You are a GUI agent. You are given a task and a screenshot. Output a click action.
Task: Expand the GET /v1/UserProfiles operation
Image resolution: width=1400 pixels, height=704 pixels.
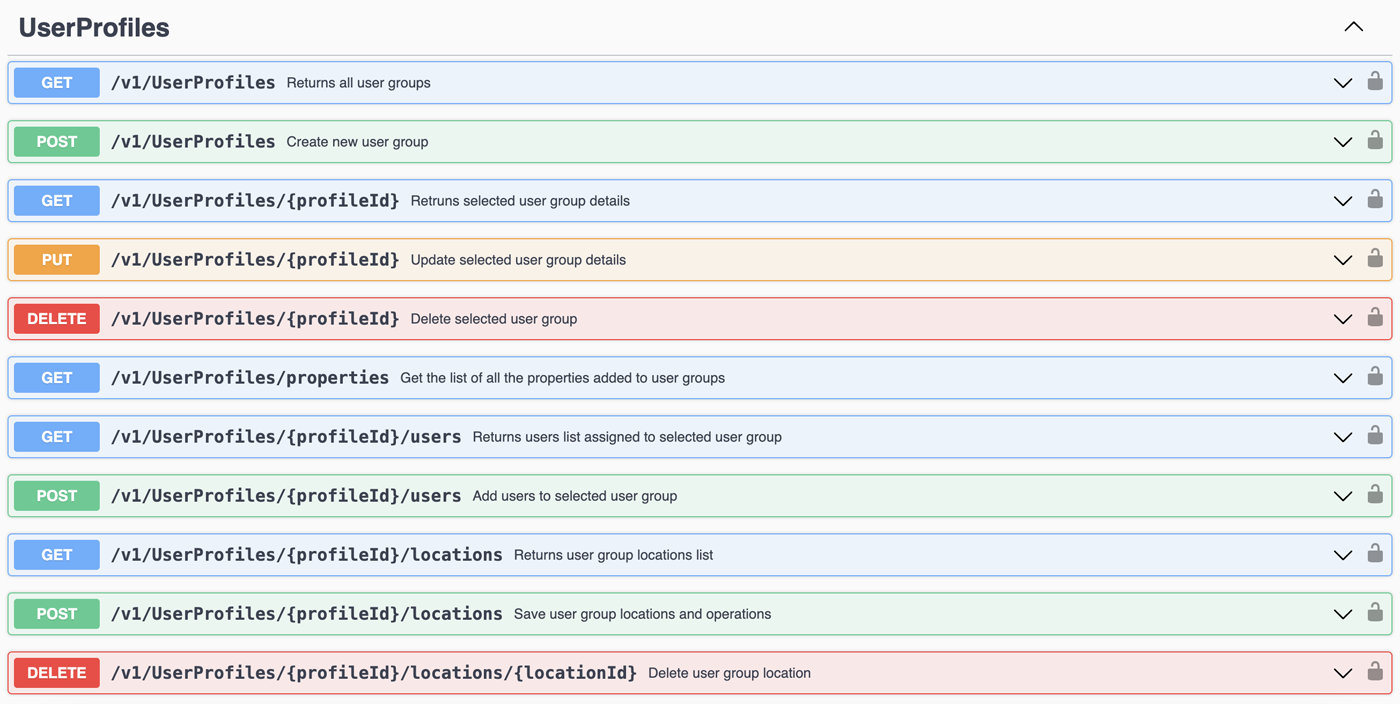pyautogui.click(x=1342, y=83)
